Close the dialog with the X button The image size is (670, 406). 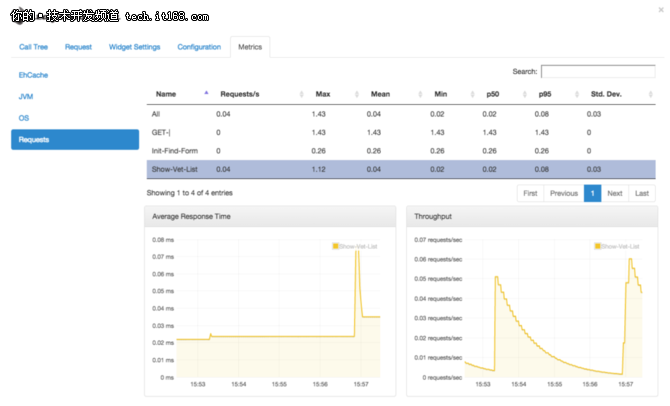click(x=661, y=10)
